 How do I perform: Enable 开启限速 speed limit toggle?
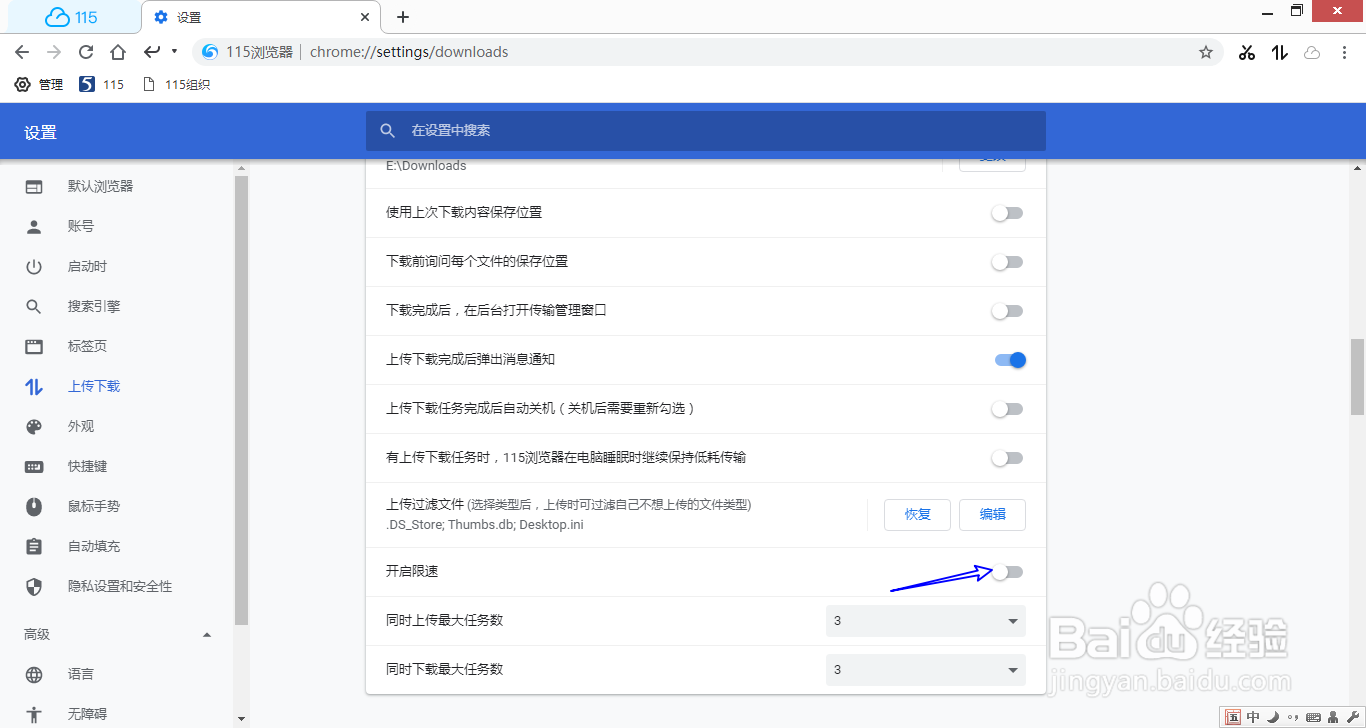(1006, 571)
